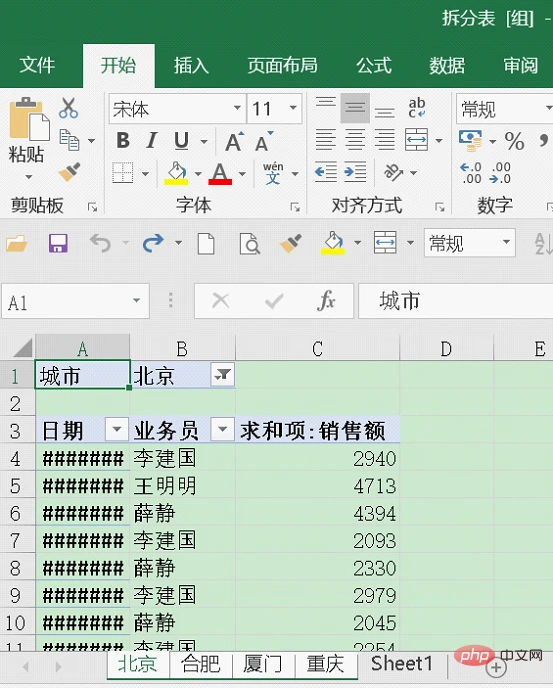Switch to the 页面布局 ribbon tab

282,65
